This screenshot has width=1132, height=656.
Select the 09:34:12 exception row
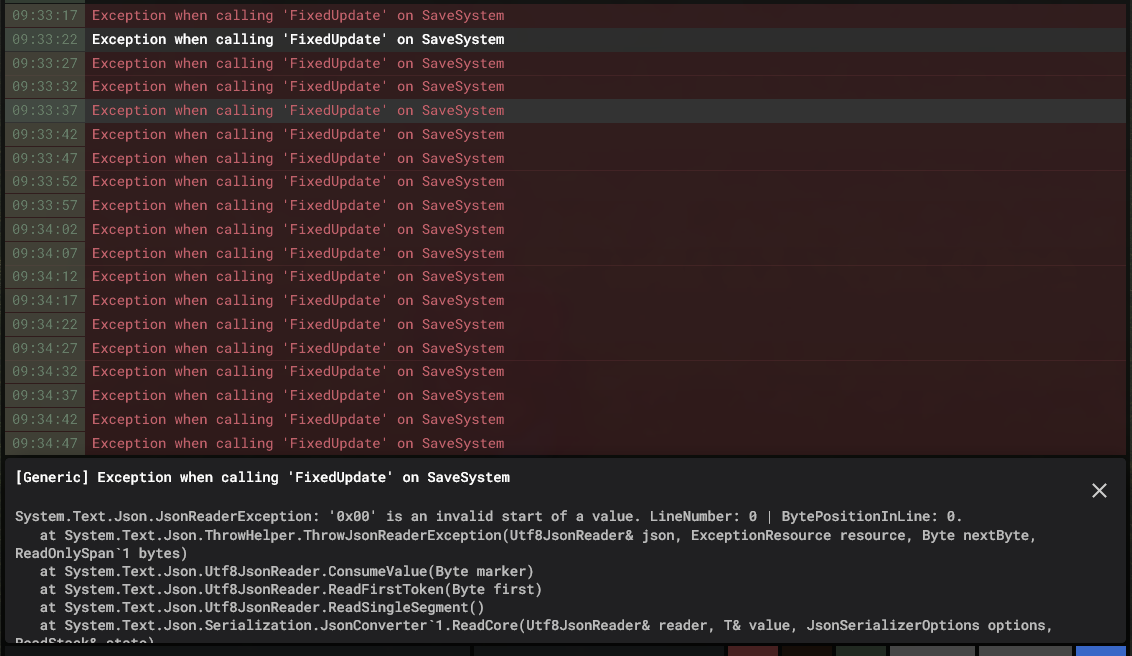coord(298,277)
